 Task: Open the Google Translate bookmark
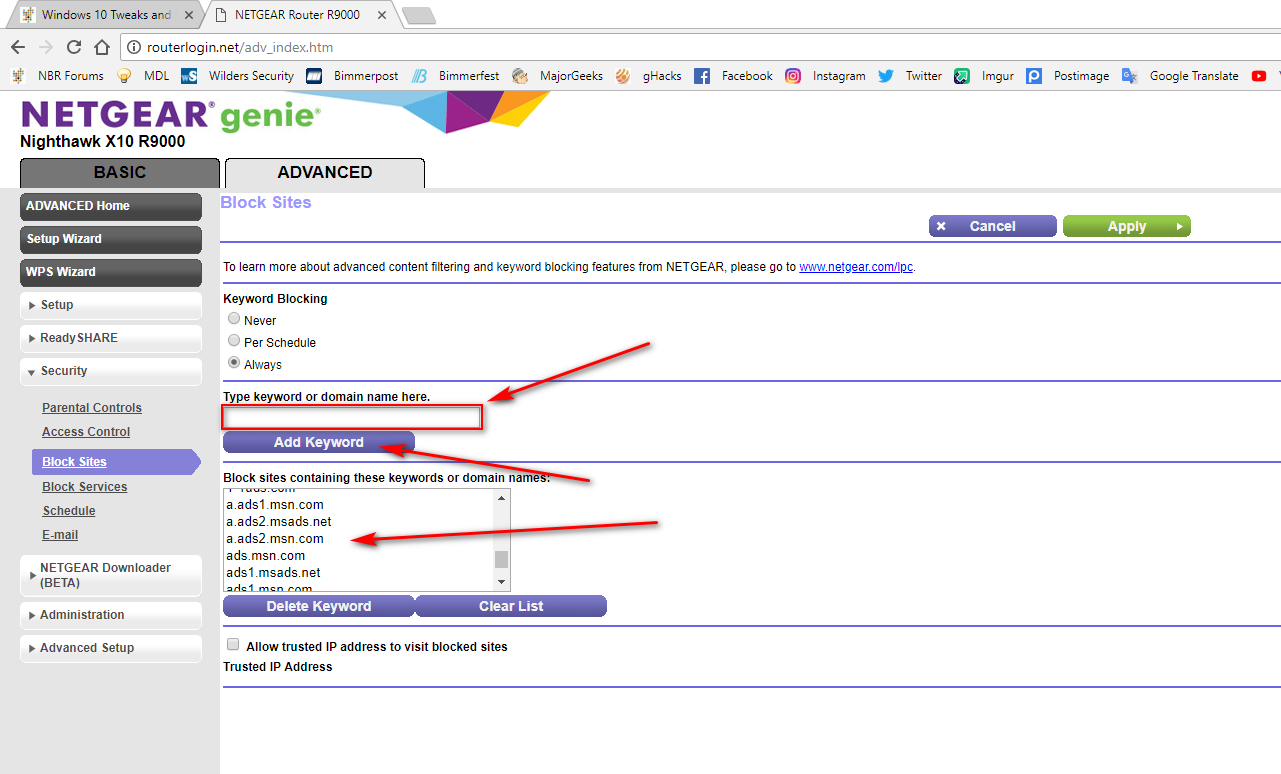1180,76
